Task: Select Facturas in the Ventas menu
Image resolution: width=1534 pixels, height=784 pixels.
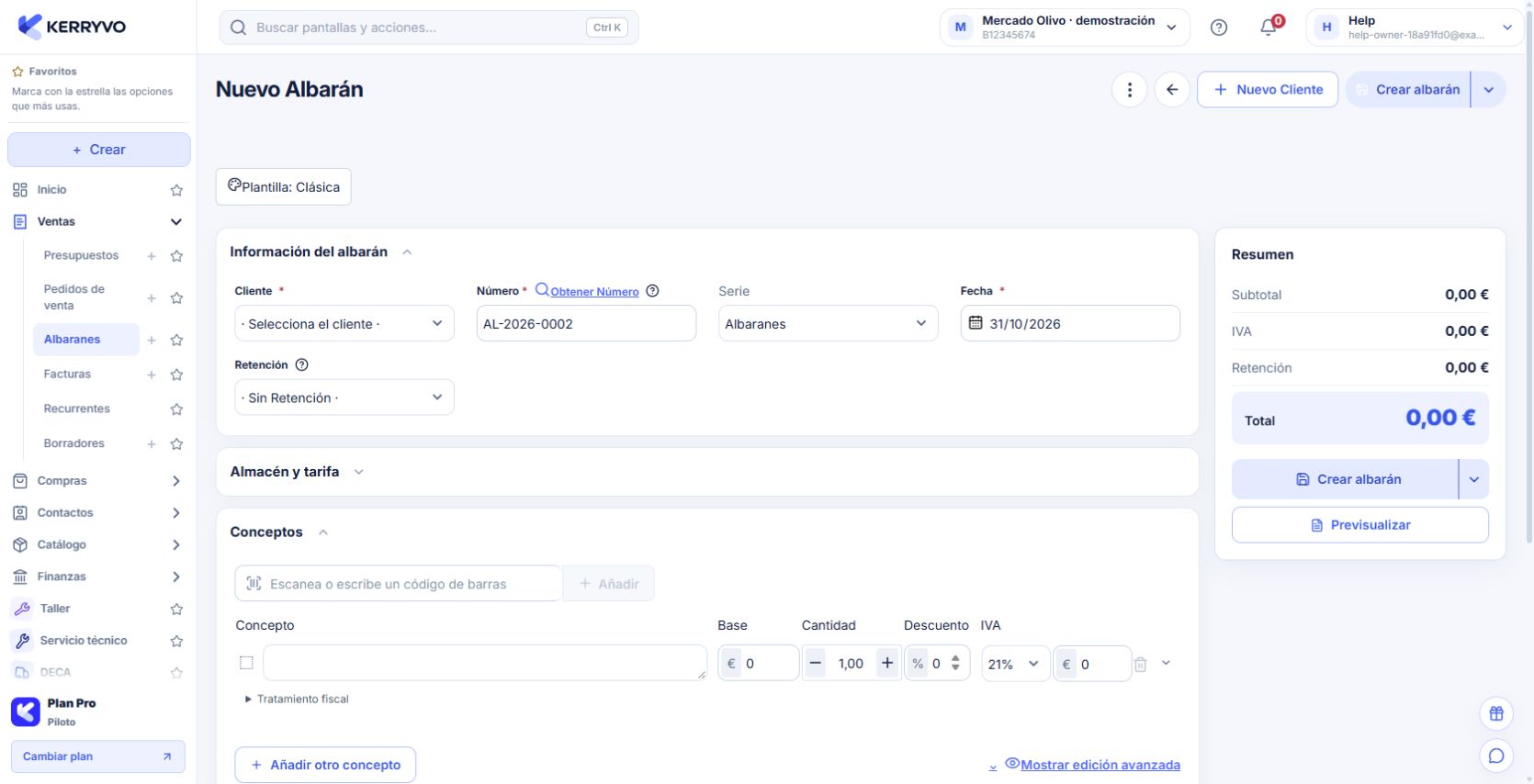Action: tap(67, 375)
